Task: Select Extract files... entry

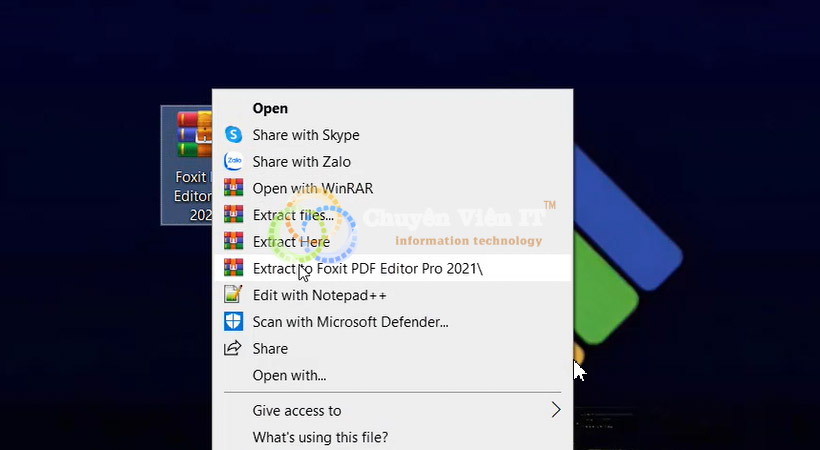Action: [x=392, y=215]
